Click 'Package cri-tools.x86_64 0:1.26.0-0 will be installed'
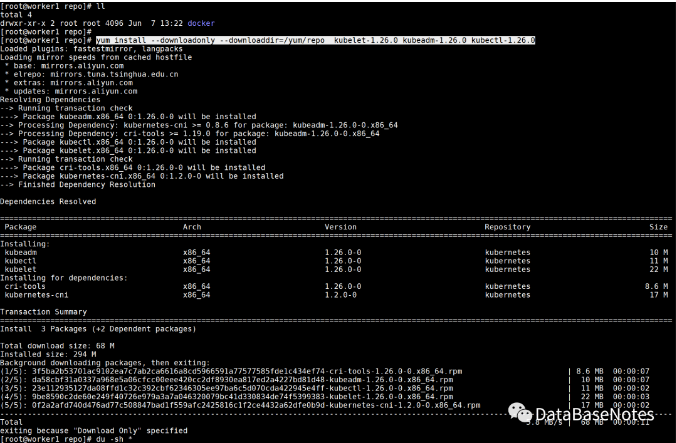The height and width of the screenshot is (443, 676). (133, 168)
